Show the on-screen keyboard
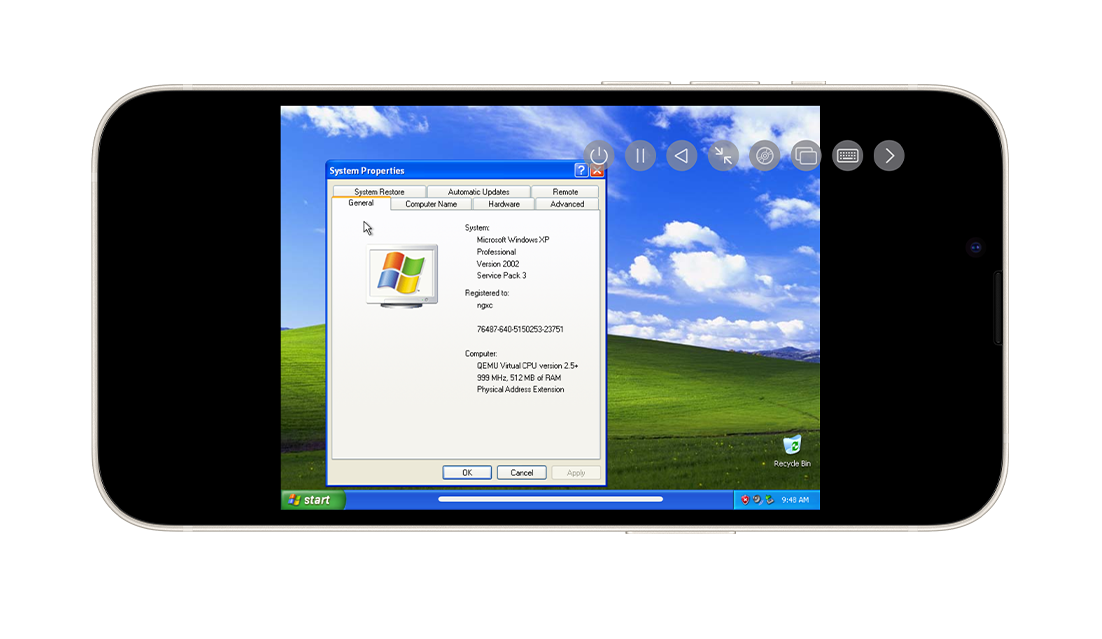The width and height of the screenshot is (1102, 639). (848, 155)
